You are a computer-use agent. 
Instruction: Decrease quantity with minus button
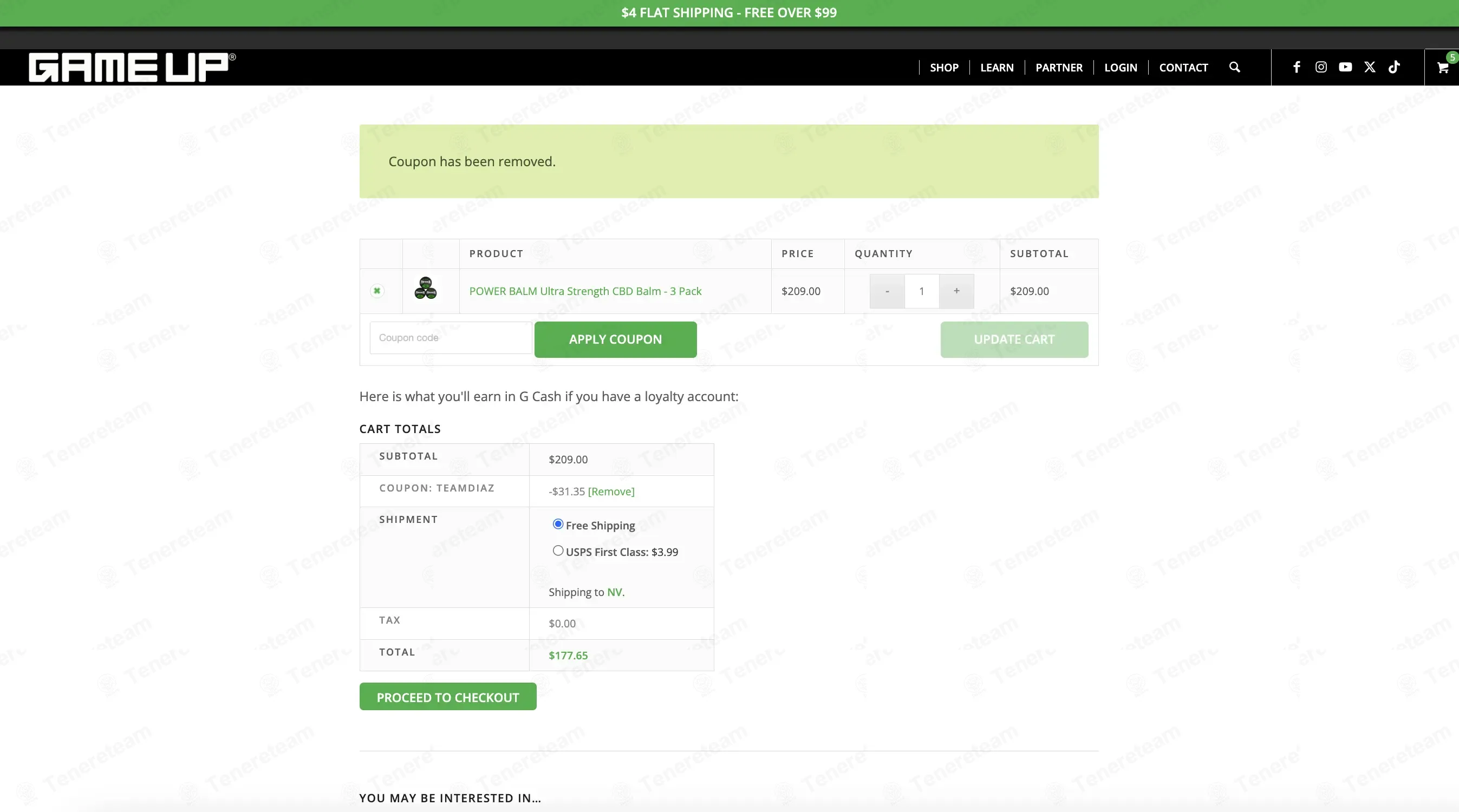(x=887, y=291)
